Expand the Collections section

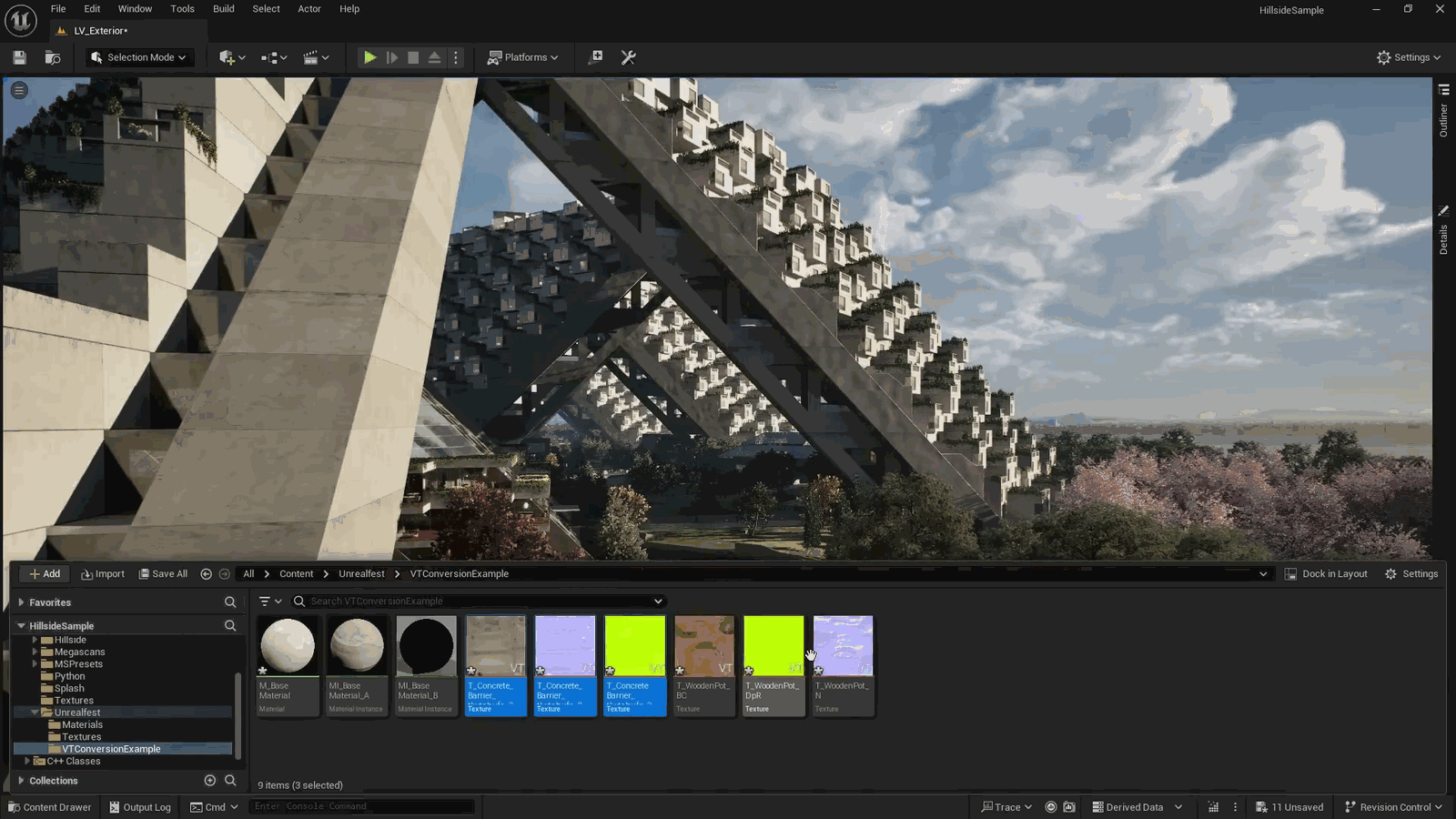pos(21,781)
